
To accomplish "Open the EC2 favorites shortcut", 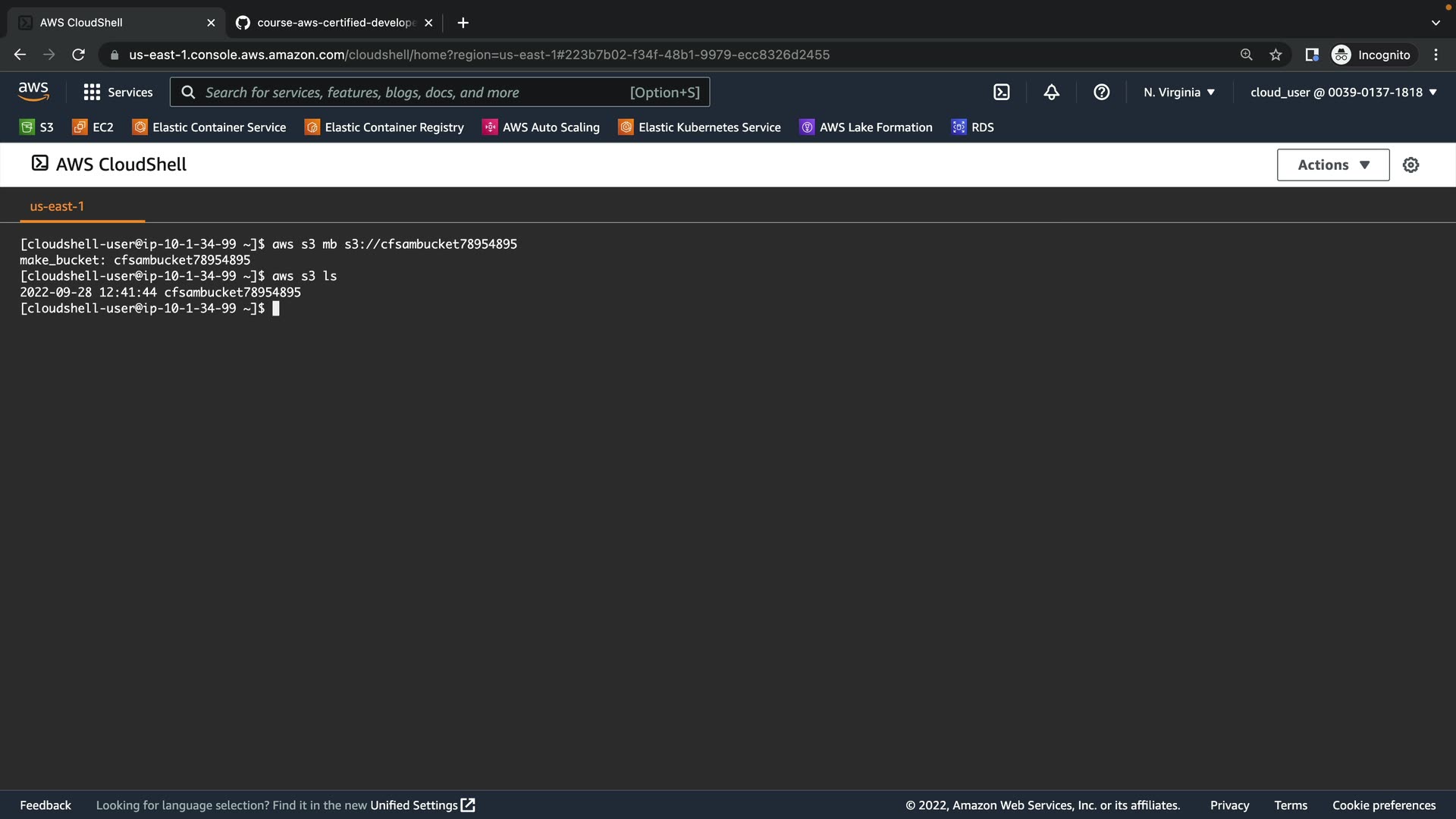I will point(93,127).
